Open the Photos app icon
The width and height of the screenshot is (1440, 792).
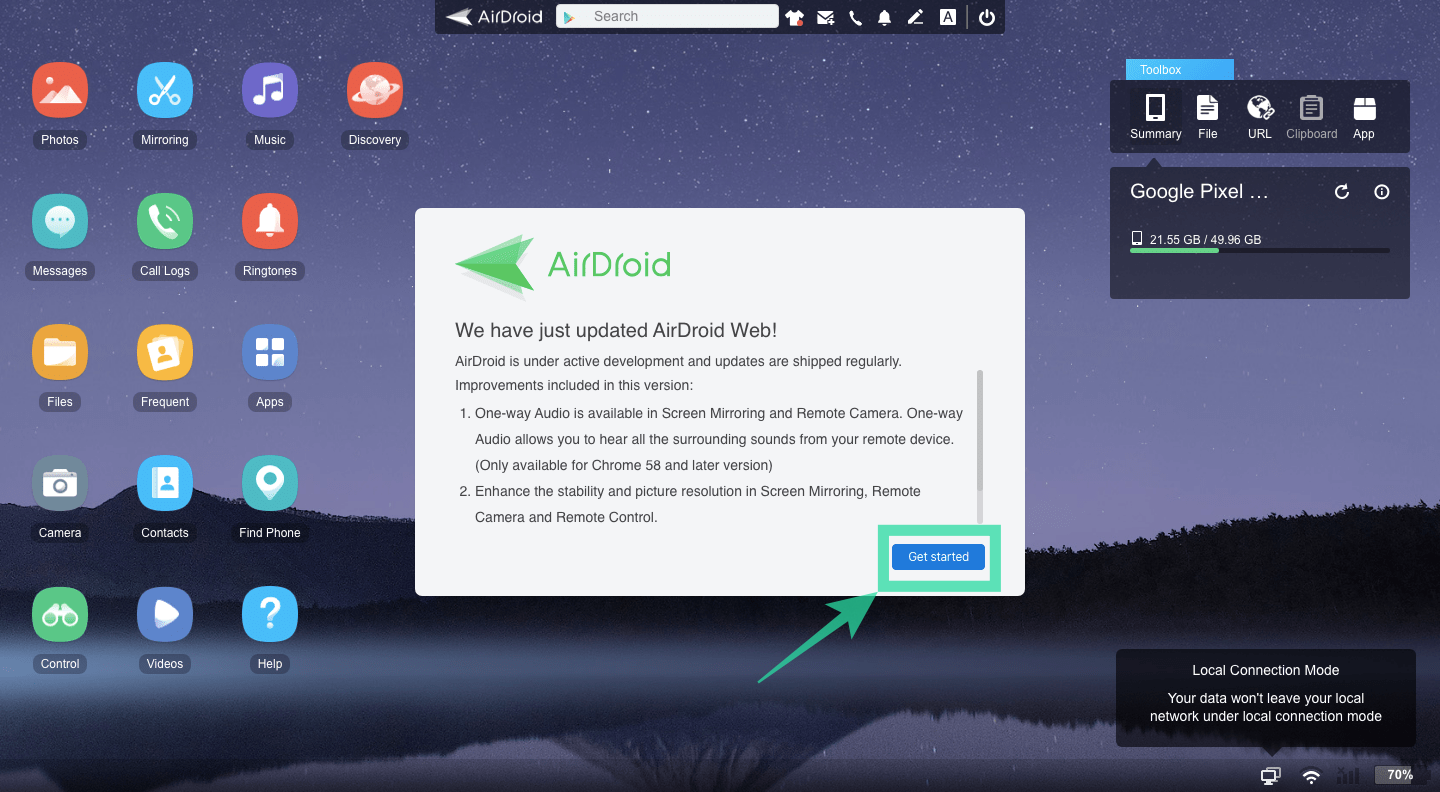[x=60, y=90]
